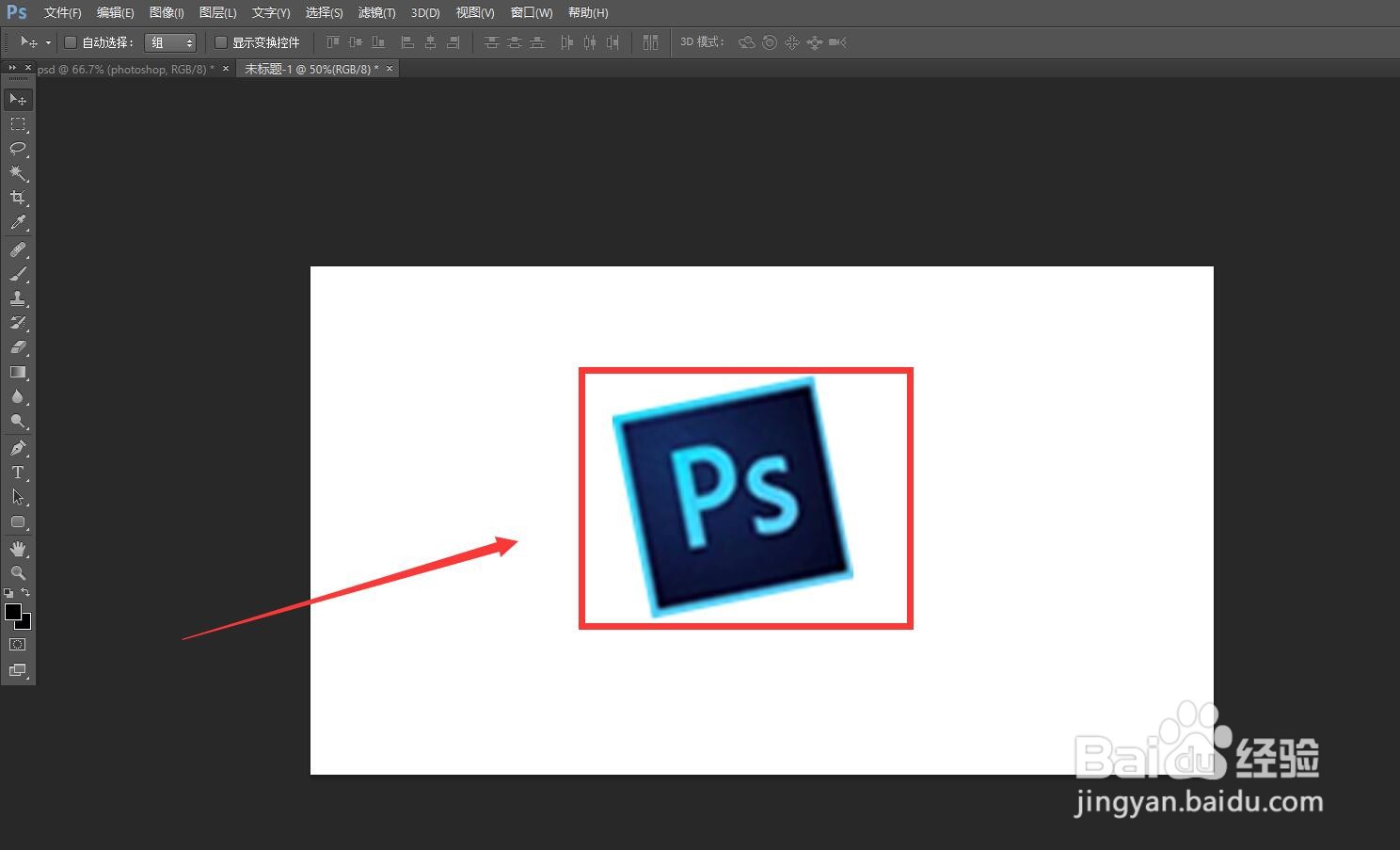Select the Lasso tool
The width and height of the screenshot is (1400, 850).
coord(18,149)
